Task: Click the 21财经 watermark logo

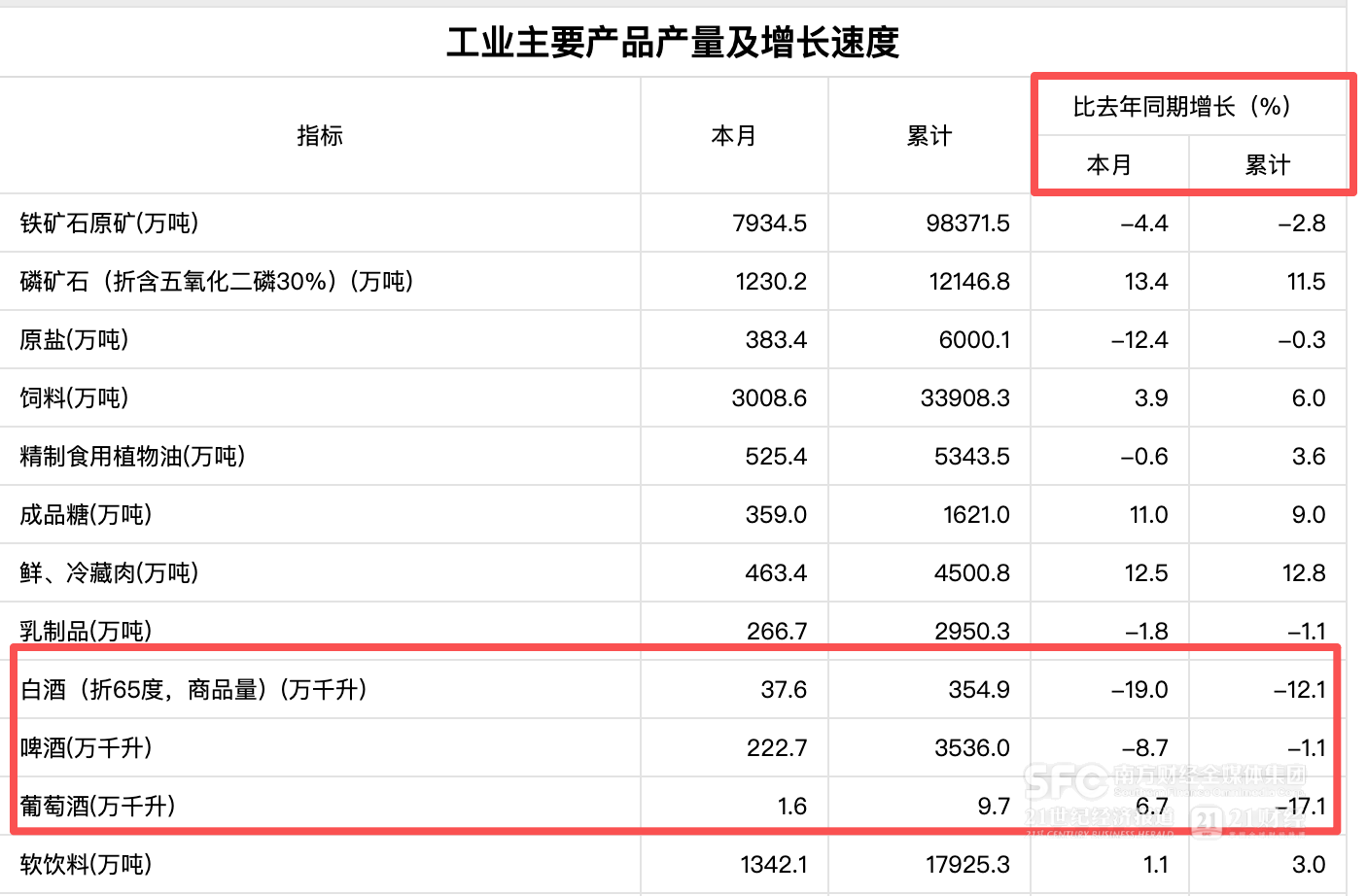Action: [x=1246, y=820]
